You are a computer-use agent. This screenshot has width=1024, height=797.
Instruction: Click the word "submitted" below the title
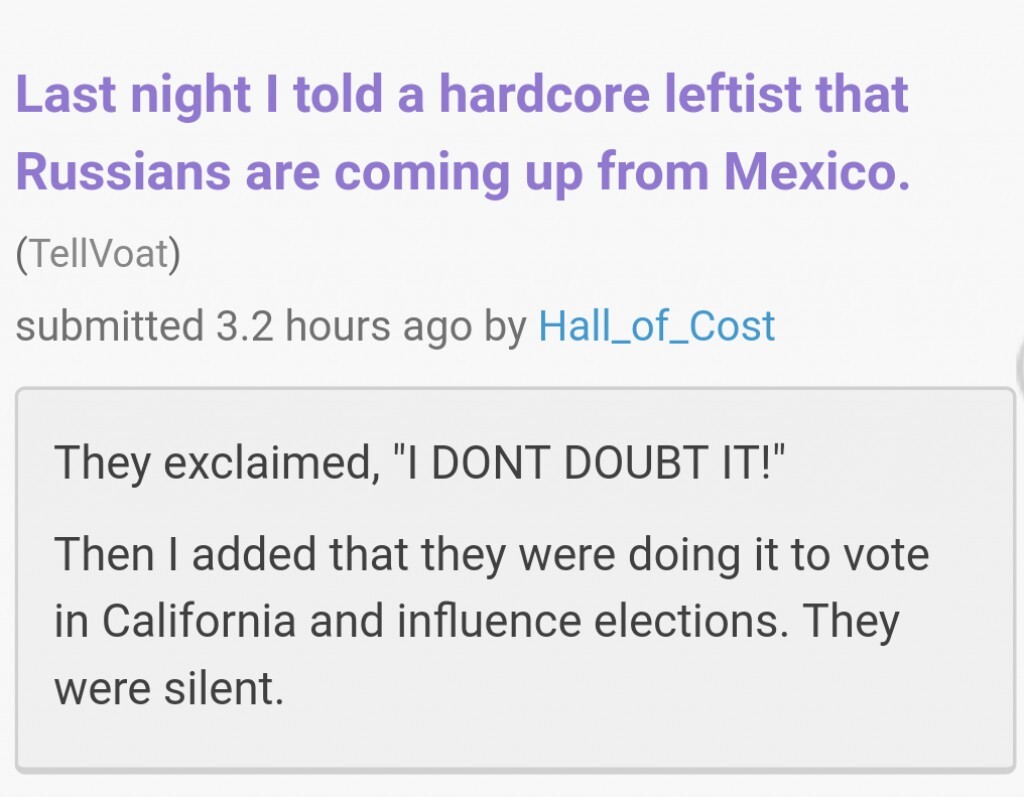pyautogui.click(x=109, y=326)
